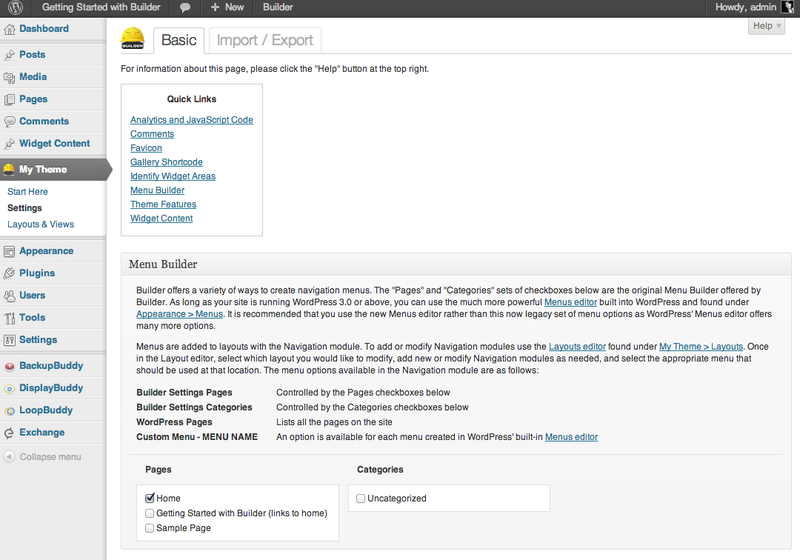Click the LoopBuddy icon

pyautogui.click(x=9, y=411)
